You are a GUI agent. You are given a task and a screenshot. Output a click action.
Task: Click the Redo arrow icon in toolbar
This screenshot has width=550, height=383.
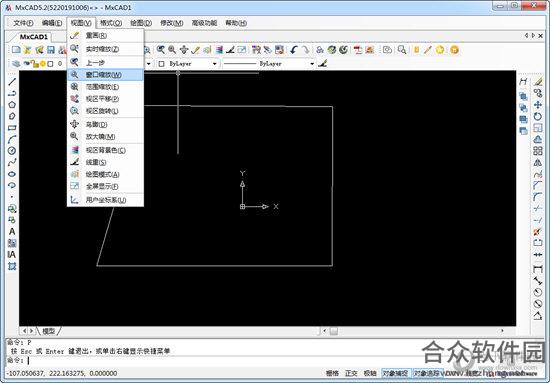306,50
